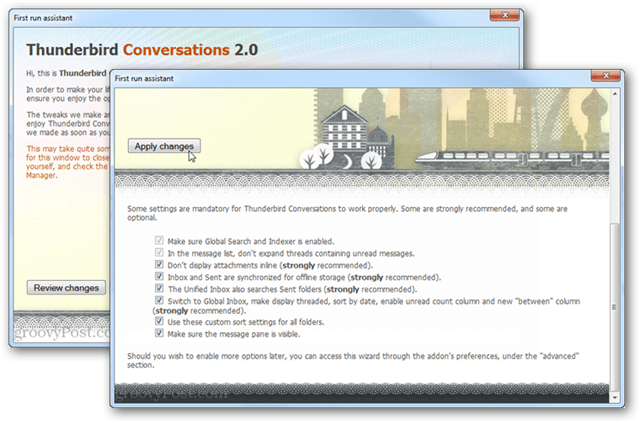
Task: Toggle don't expand unread threads checkbox
Action: pos(159,252)
